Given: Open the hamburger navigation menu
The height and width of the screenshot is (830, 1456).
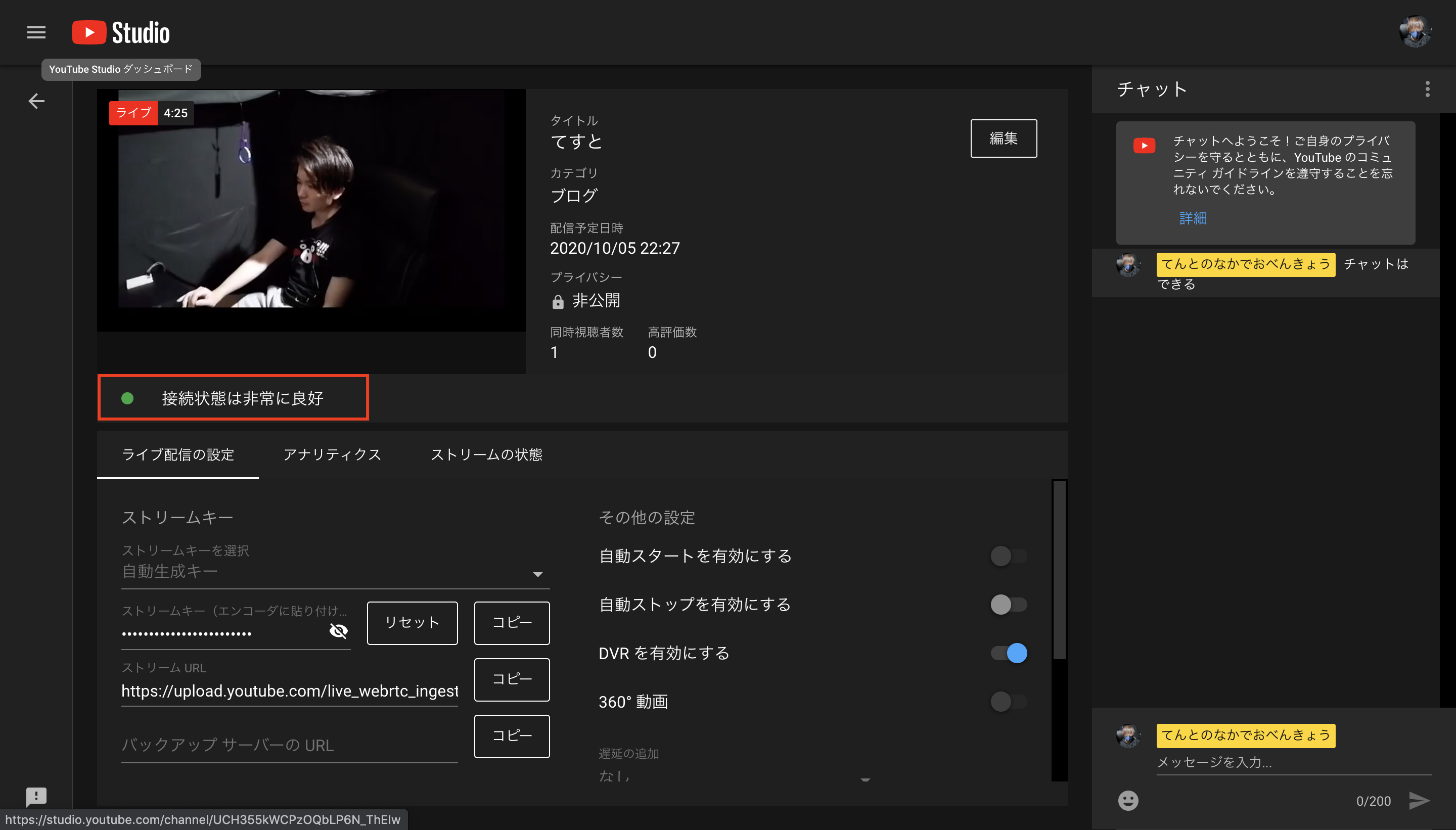Looking at the screenshot, I should [x=36, y=32].
